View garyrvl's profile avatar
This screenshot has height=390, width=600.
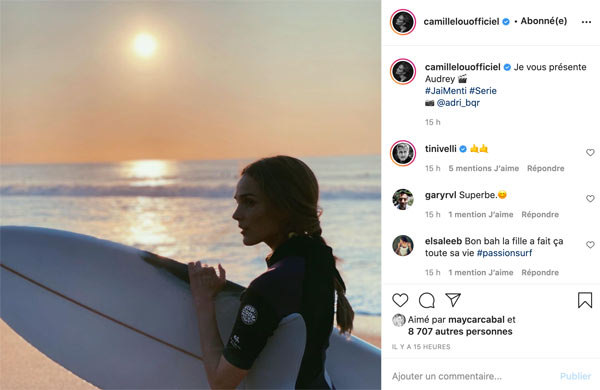pyautogui.click(x=403, y=199)
